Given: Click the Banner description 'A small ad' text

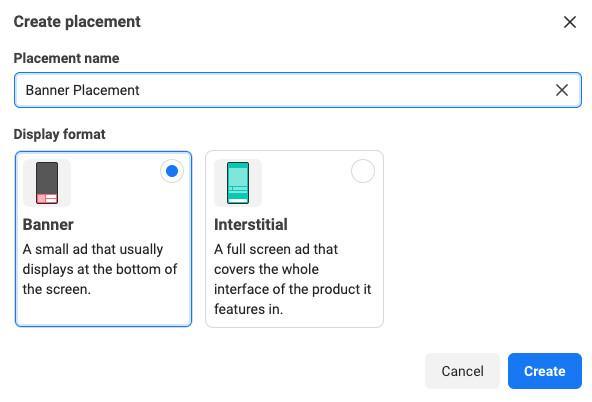Looking at the screenshot, I should click(x=100, y=269).
